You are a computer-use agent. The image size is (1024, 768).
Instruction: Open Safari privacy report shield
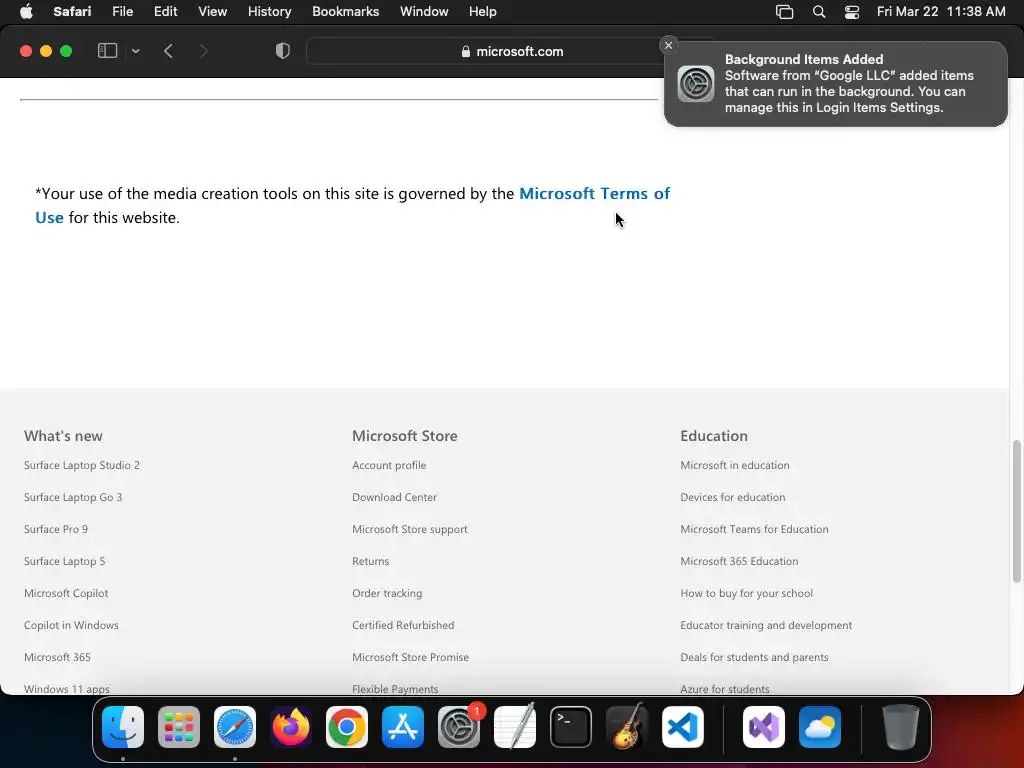(283, 51)
